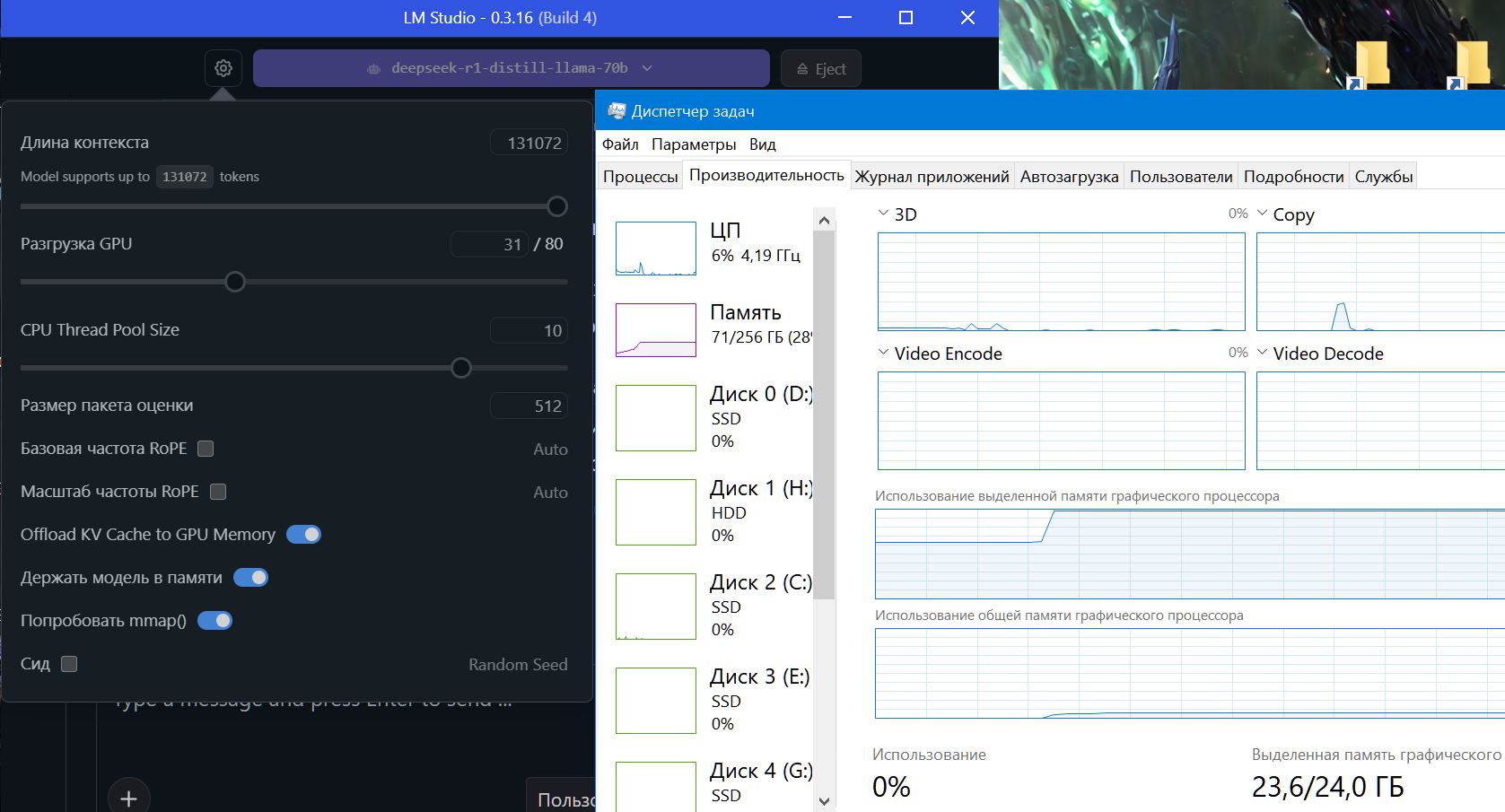Select the CPU (ЦП) performance graph thumbnail
Screen dimensions: 1505x812
[x=656, y=249]
